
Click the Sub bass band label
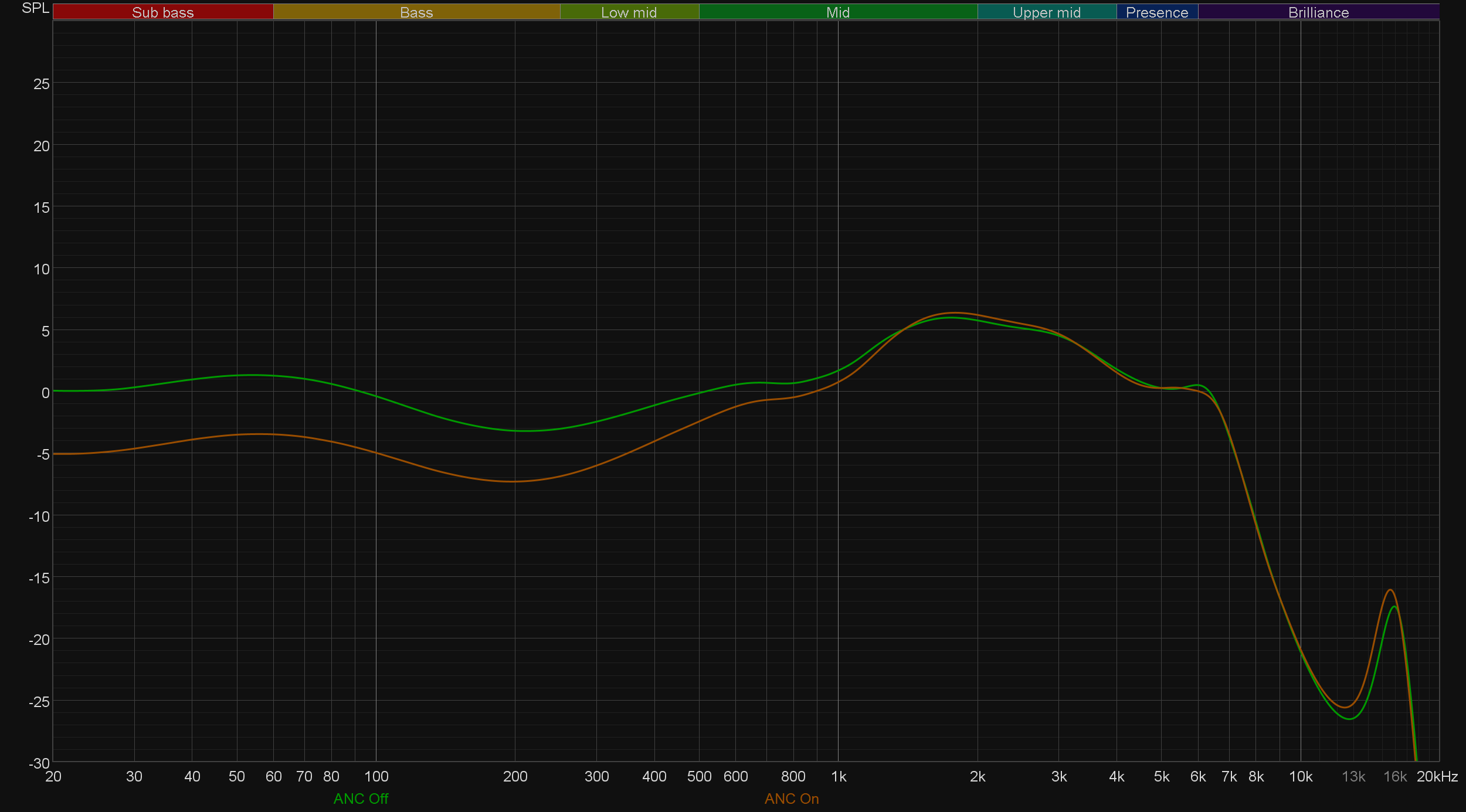click(x=162, y=12)
